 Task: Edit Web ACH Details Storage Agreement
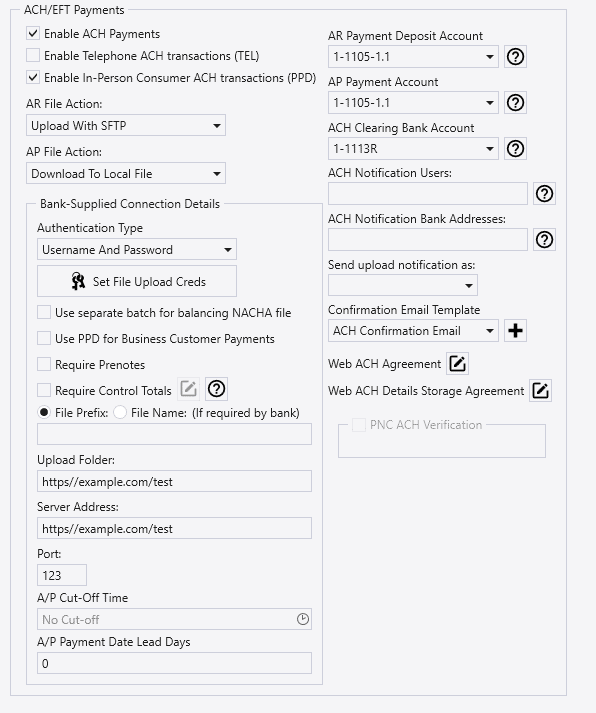[x=540, y=391]
